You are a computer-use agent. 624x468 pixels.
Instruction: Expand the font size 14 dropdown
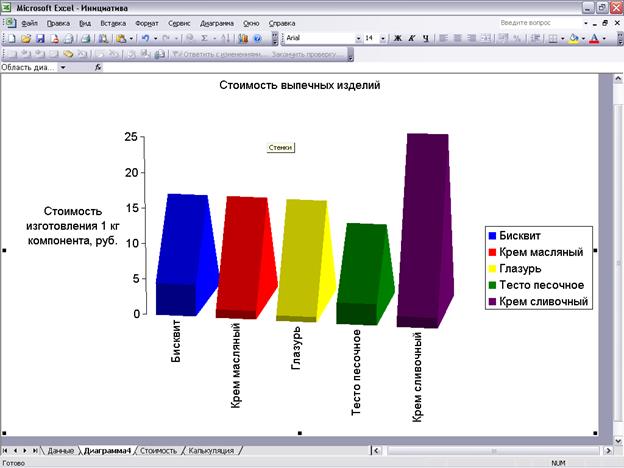click(x=383, y=38)
